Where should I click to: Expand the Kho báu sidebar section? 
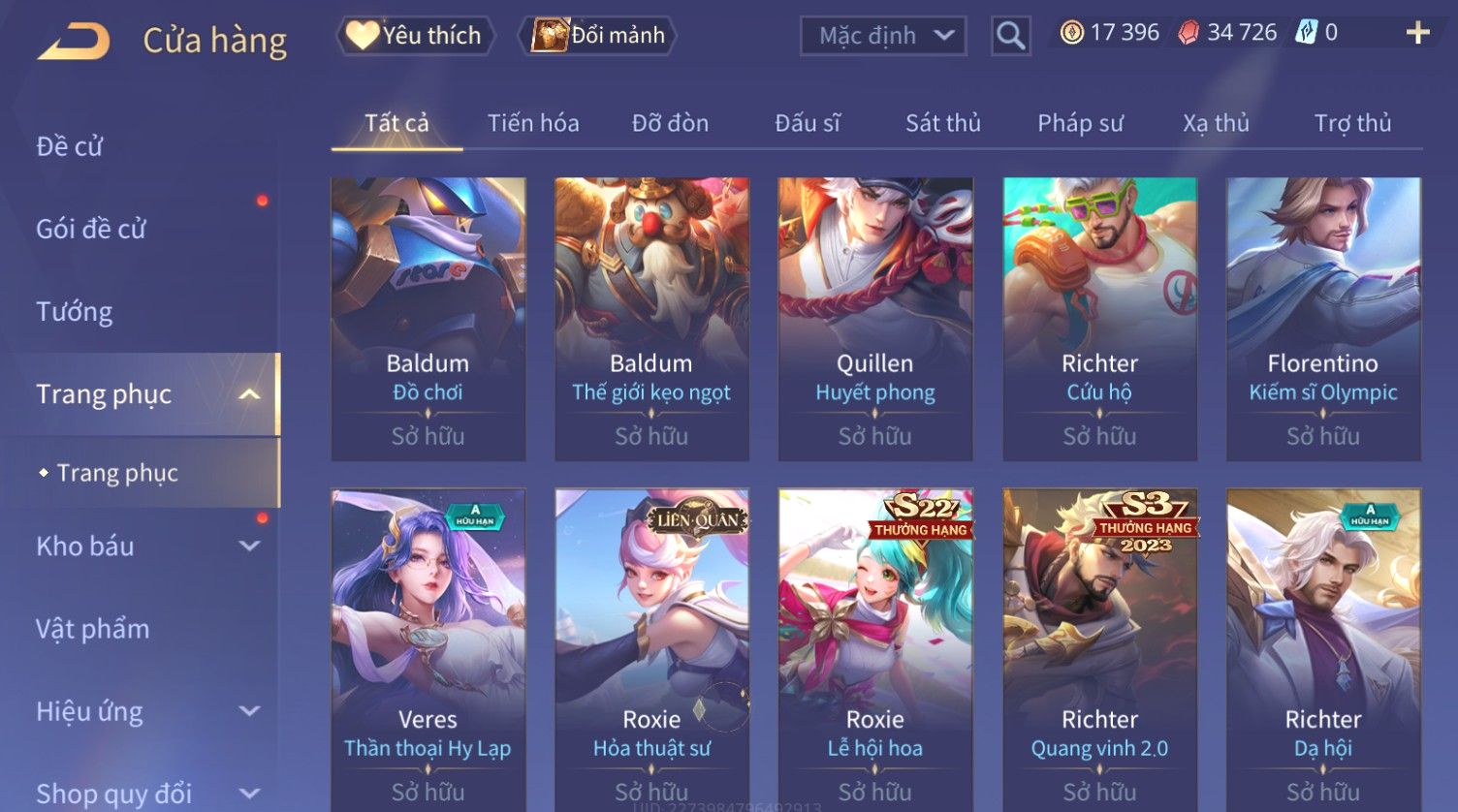click(249, 547)
